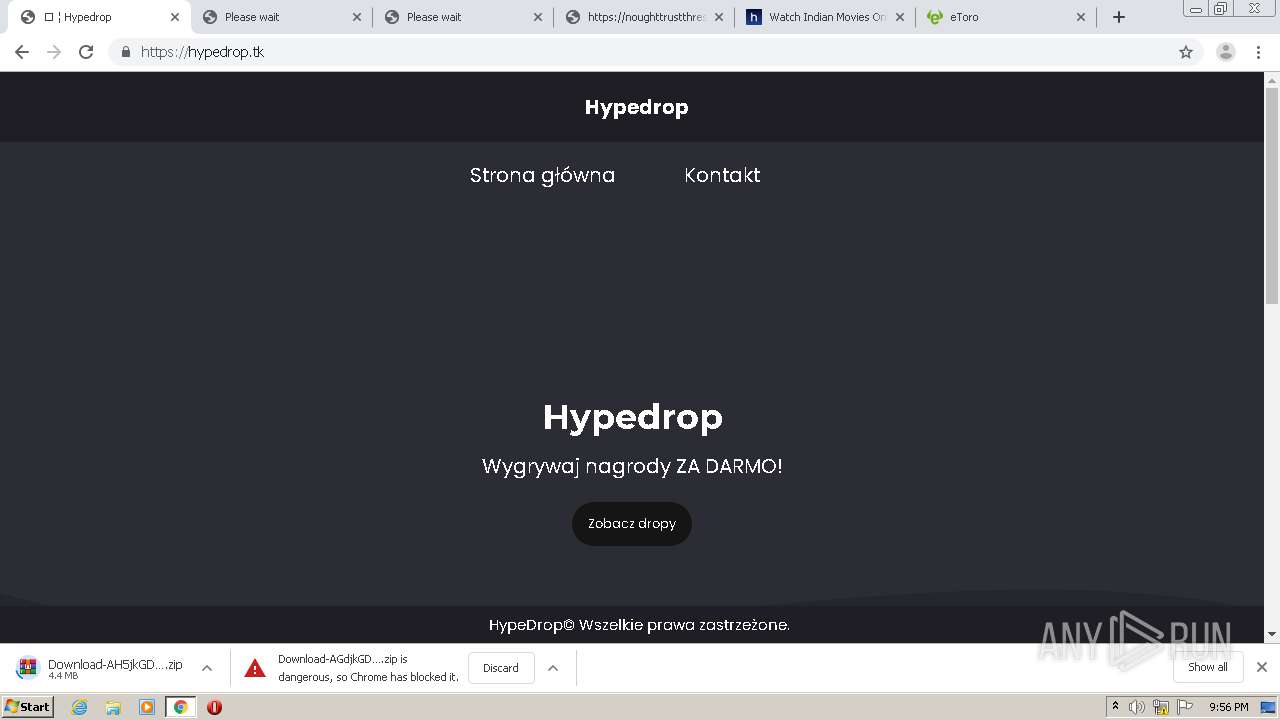Close the downloads bar
This screenshot has height=720, width=1280.
1262,667
